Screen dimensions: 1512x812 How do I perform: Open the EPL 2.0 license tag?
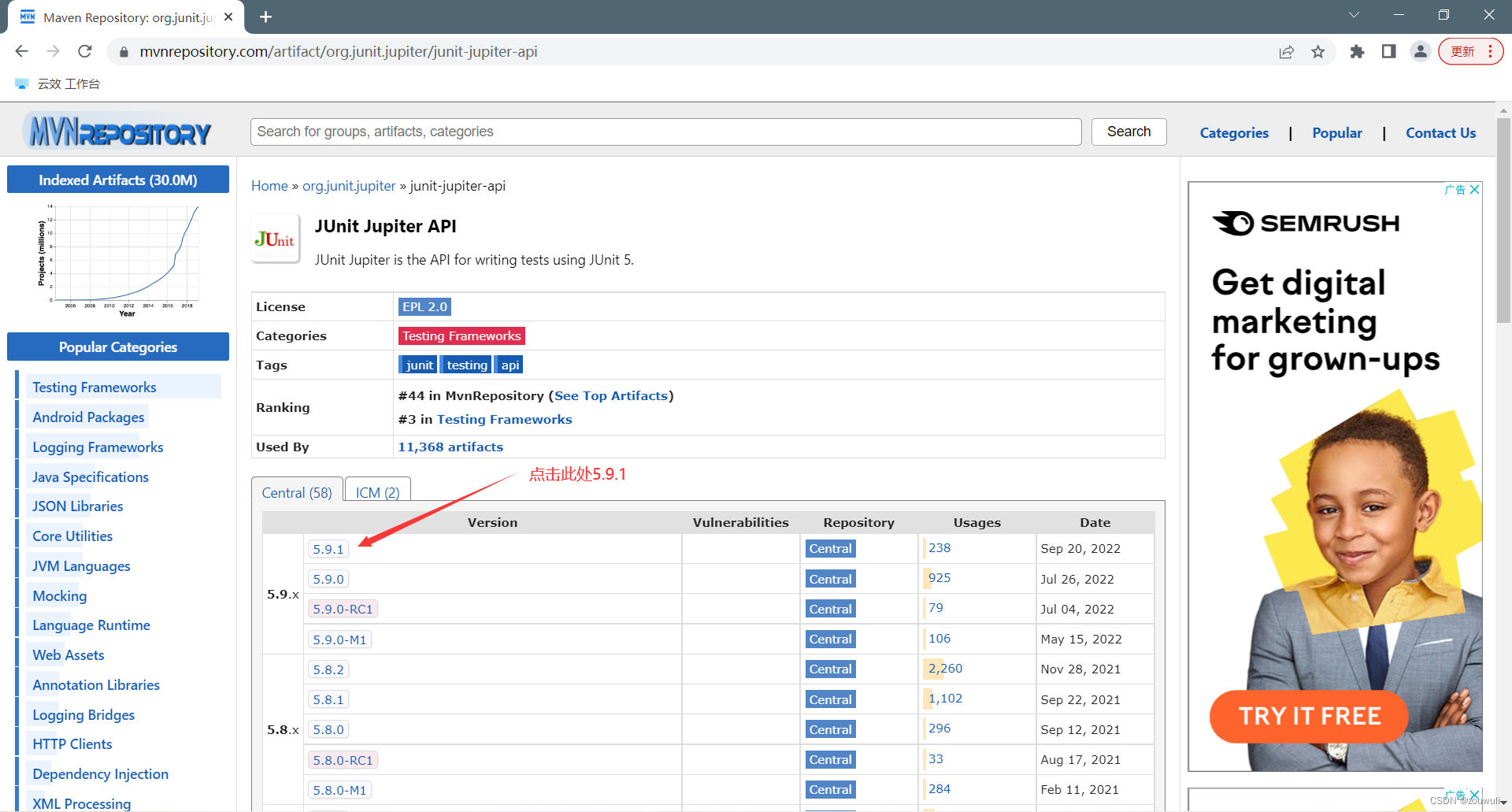[x=424, y=306]
